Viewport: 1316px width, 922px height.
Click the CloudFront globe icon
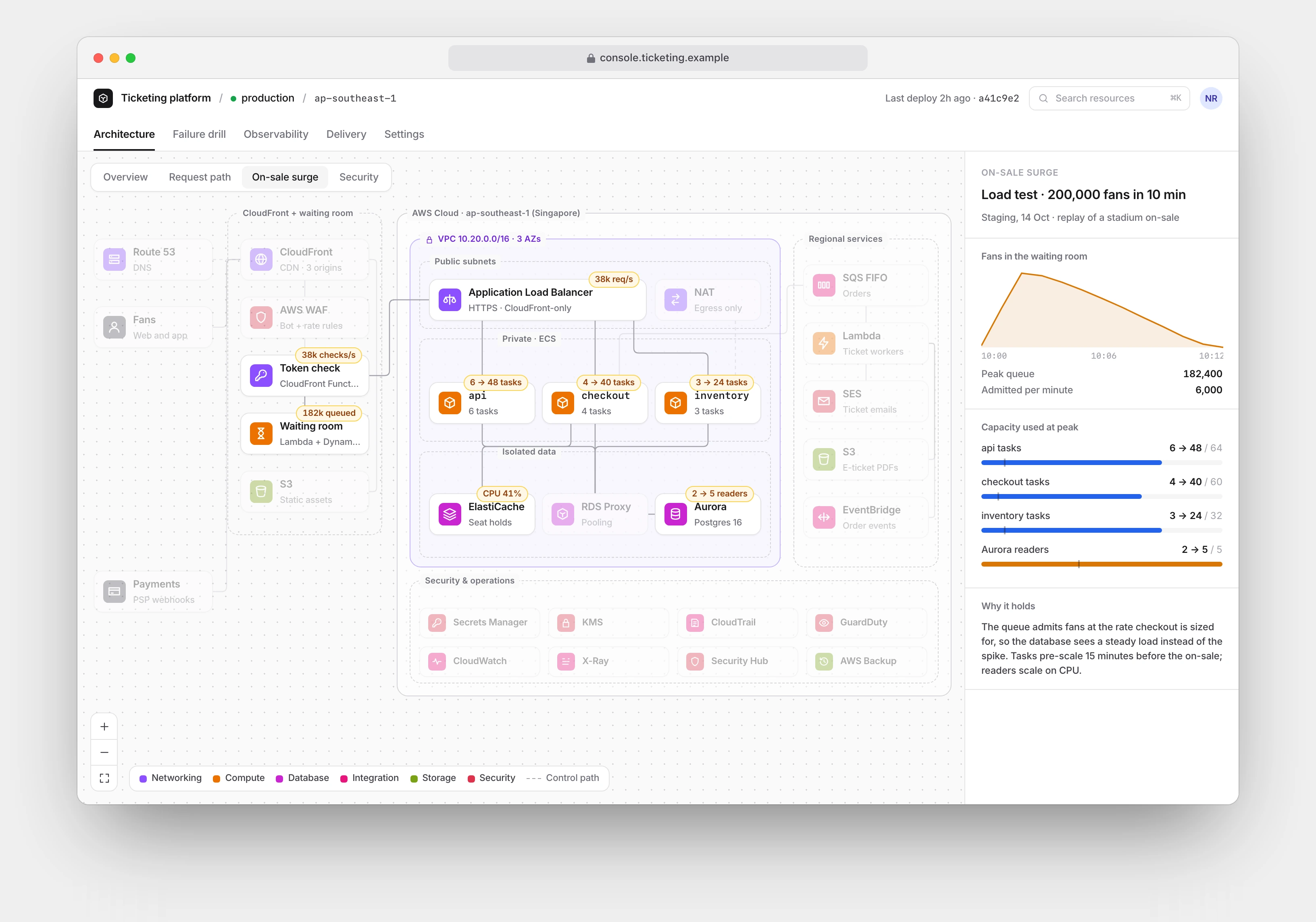click(261, 259)
